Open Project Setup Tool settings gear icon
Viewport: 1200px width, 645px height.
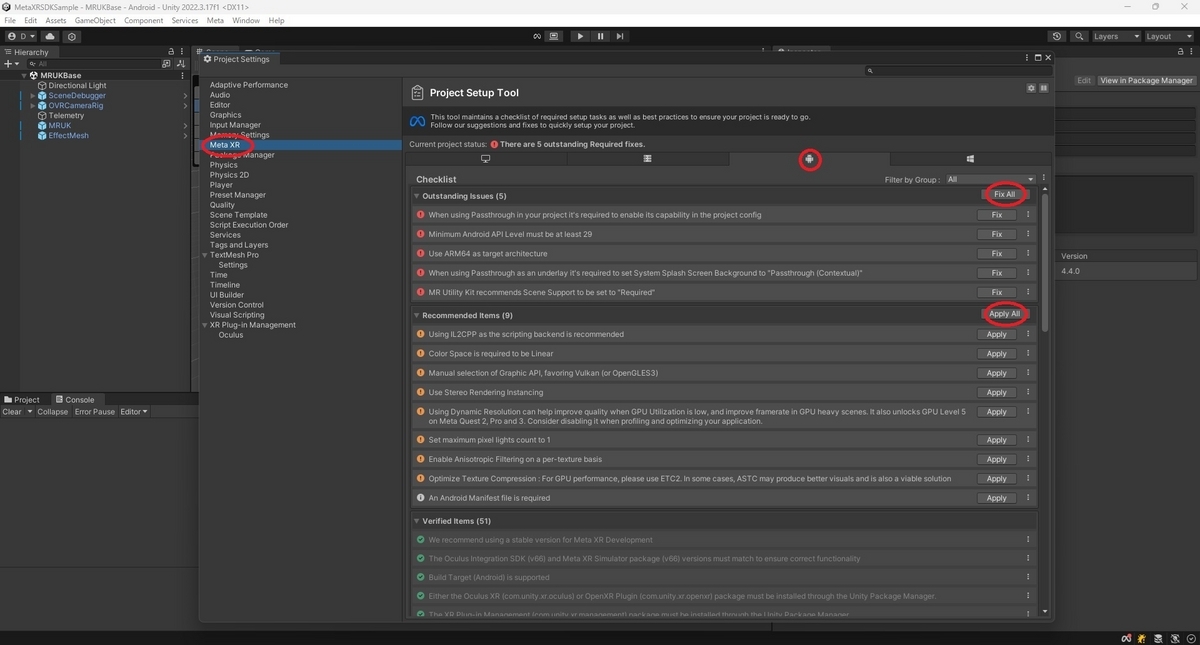[1031, 88]
